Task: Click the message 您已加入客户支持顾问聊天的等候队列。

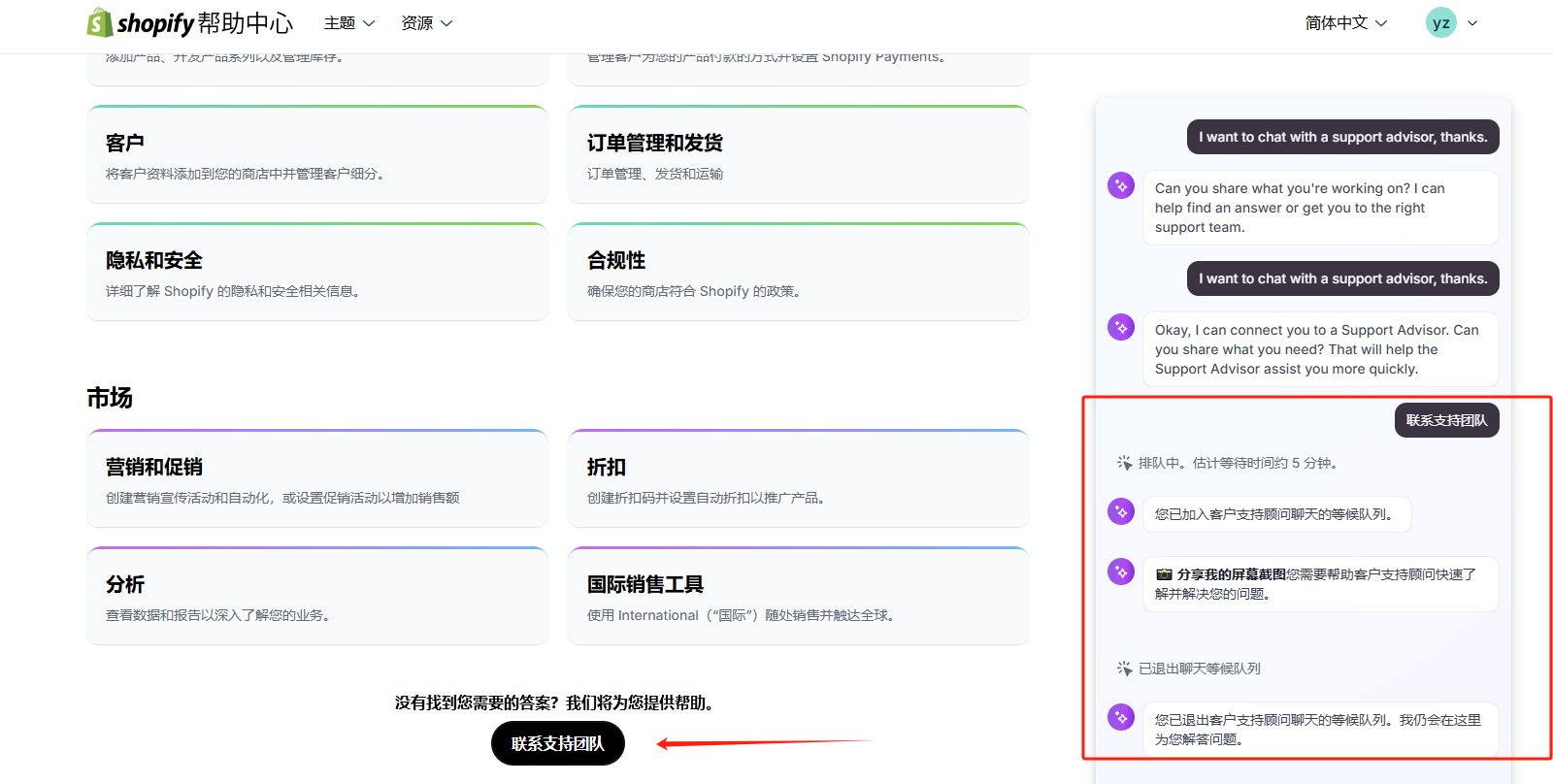Action: click(x=1276, y=514)
